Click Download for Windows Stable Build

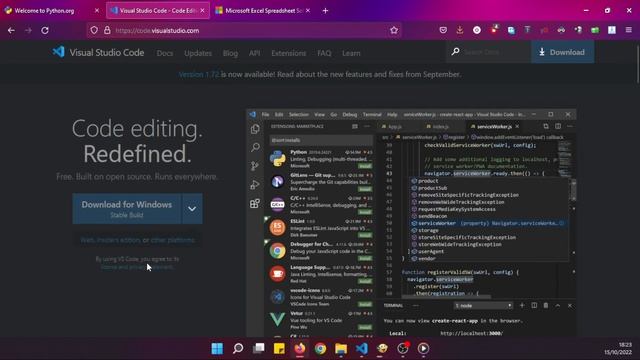[127, 209]
